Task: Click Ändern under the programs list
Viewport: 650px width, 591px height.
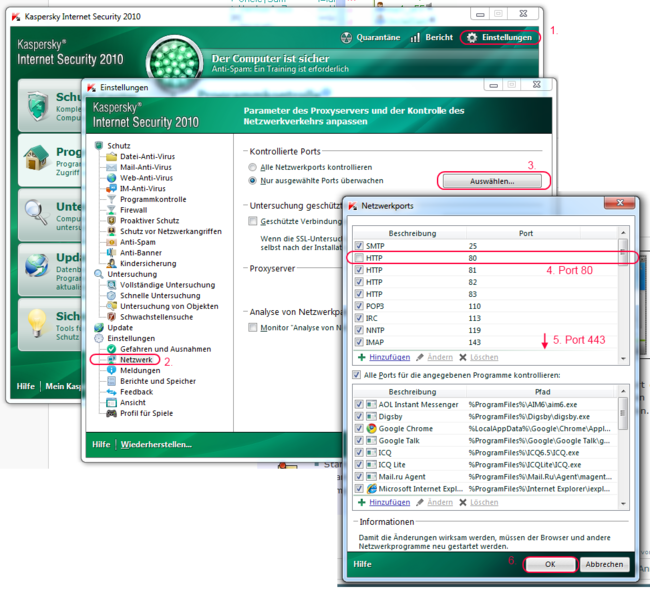Action: click(x=440, y=502)
